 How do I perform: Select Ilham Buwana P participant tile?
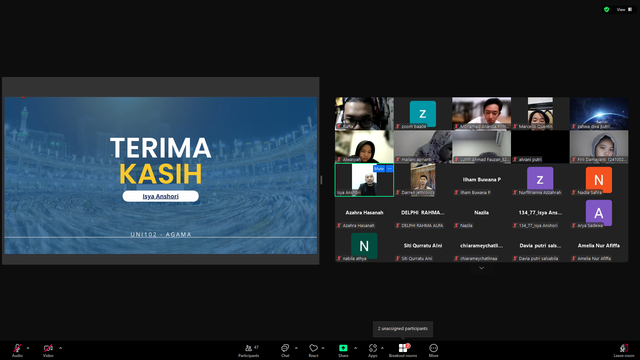tap(482, 180)
